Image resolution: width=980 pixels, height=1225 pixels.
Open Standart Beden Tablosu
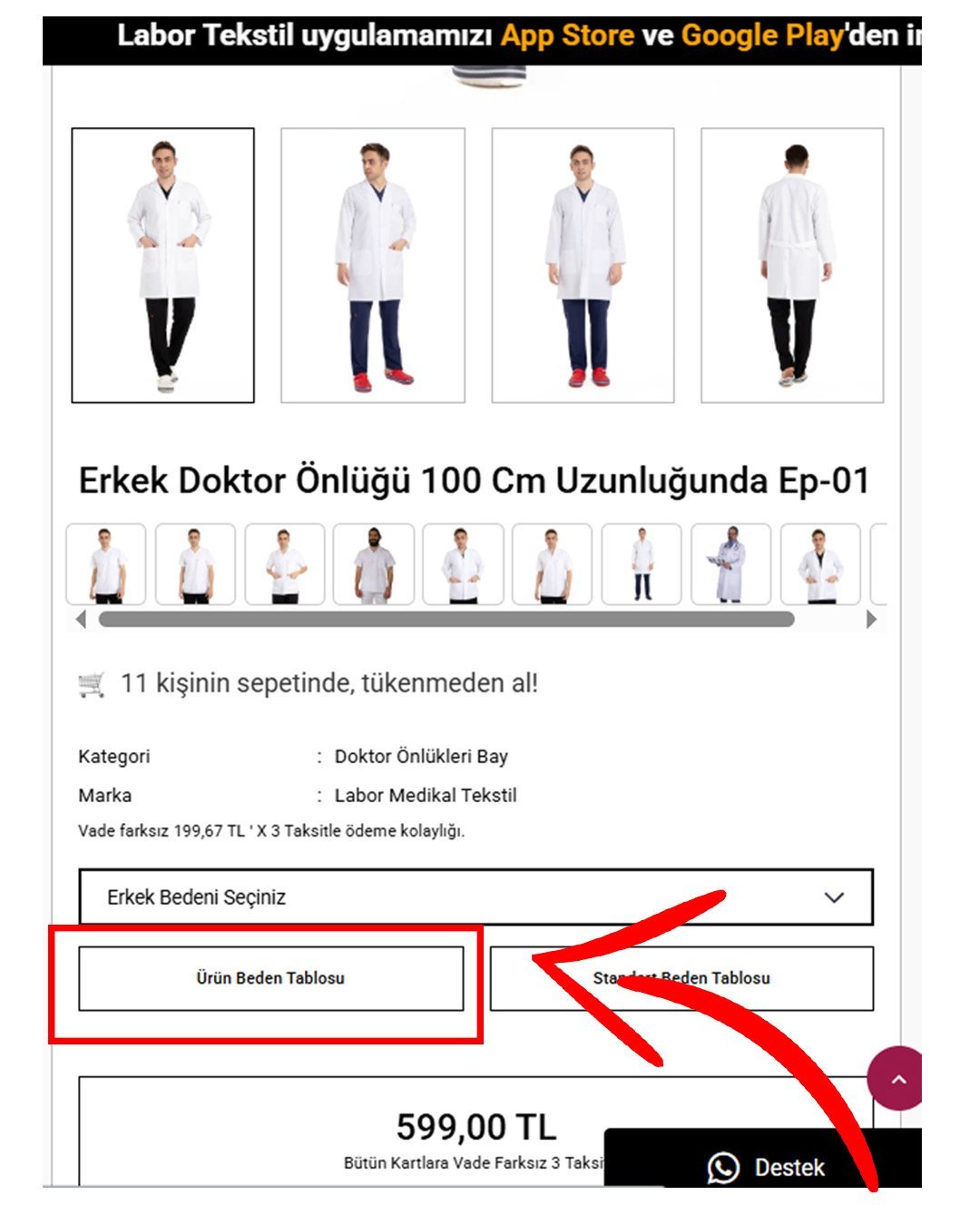(x=681, y=978)
